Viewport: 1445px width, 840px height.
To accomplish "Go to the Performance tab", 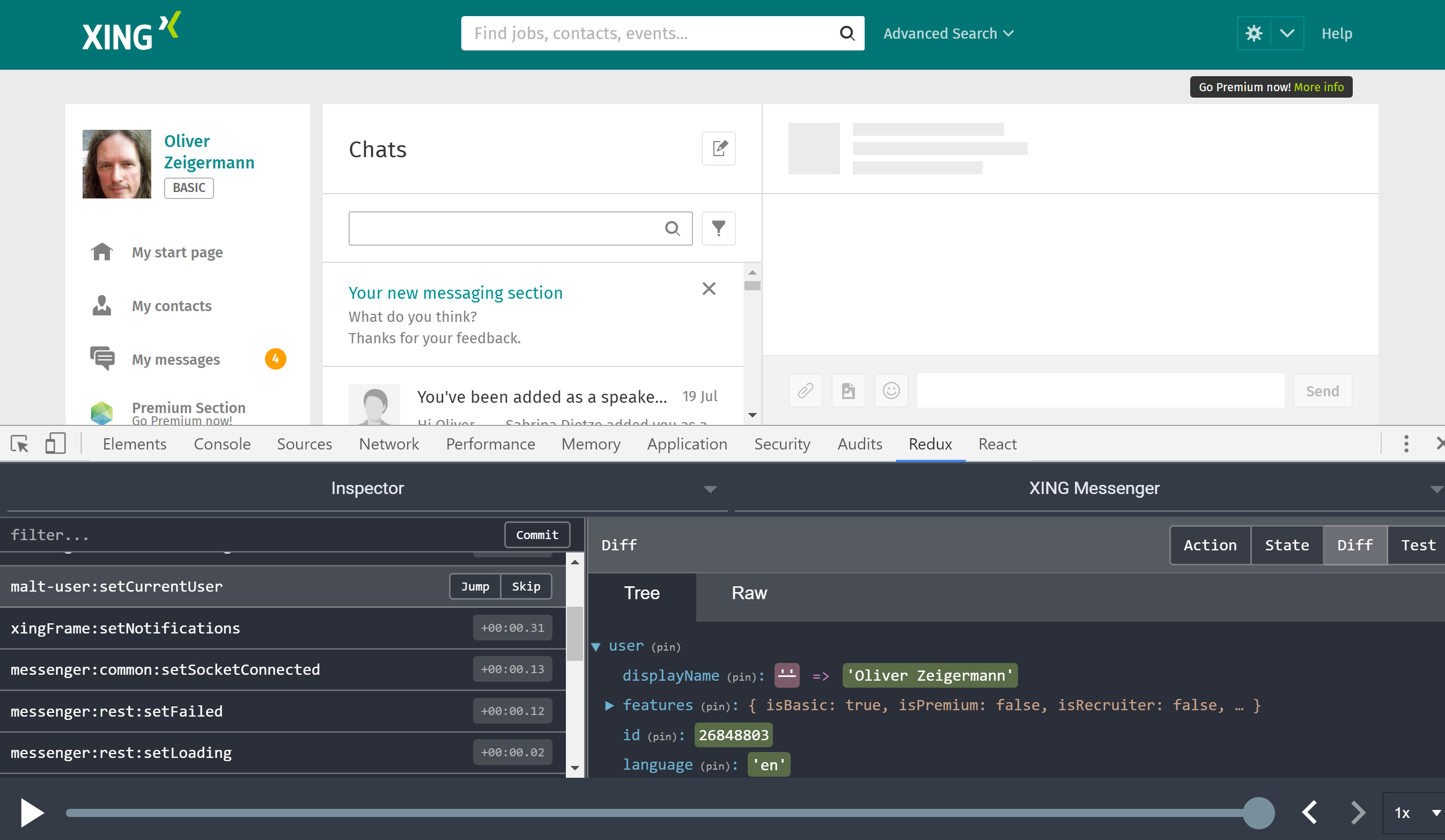I will [490, 444].
